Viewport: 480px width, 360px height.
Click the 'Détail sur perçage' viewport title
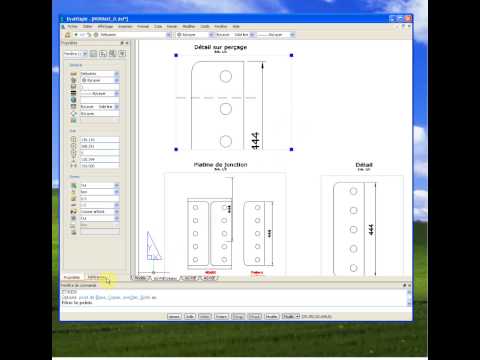click(221, 47)
